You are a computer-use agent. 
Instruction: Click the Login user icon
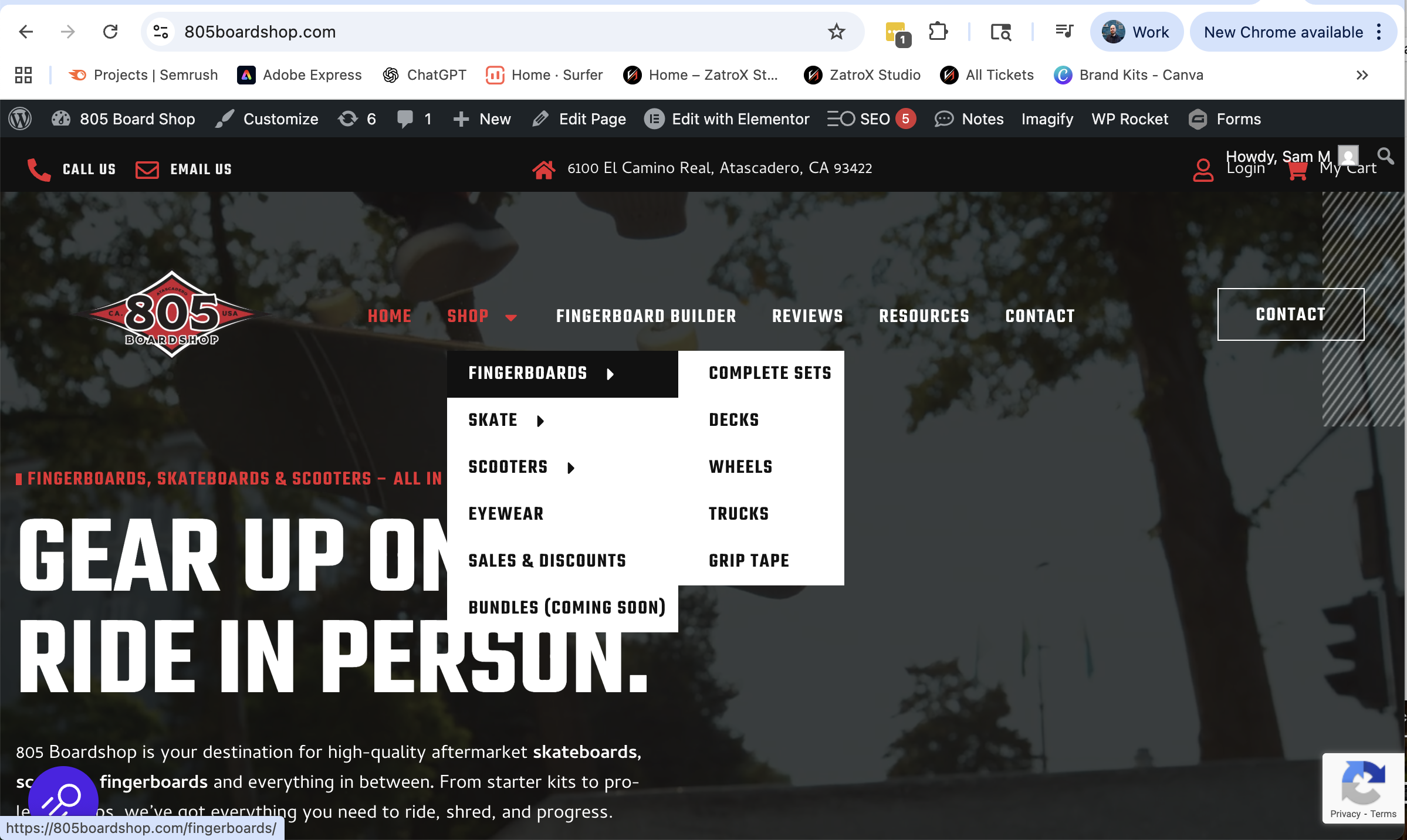coord(1203,170)
